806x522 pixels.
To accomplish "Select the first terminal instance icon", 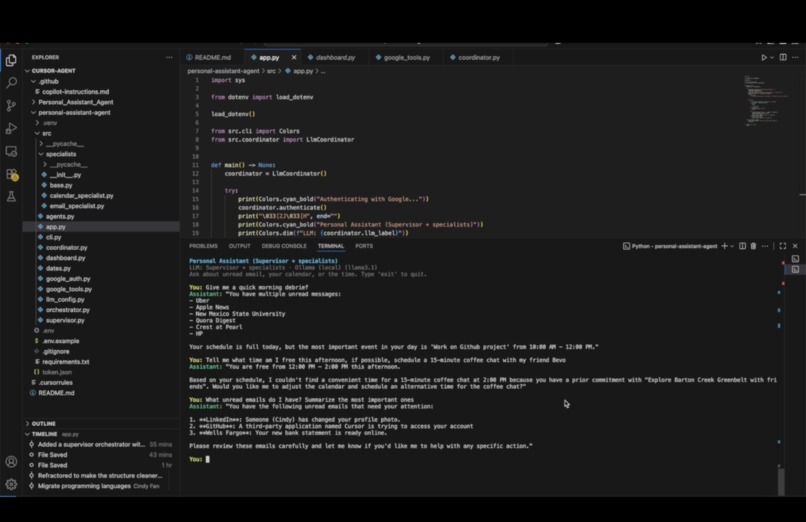I will pos(795,259).
